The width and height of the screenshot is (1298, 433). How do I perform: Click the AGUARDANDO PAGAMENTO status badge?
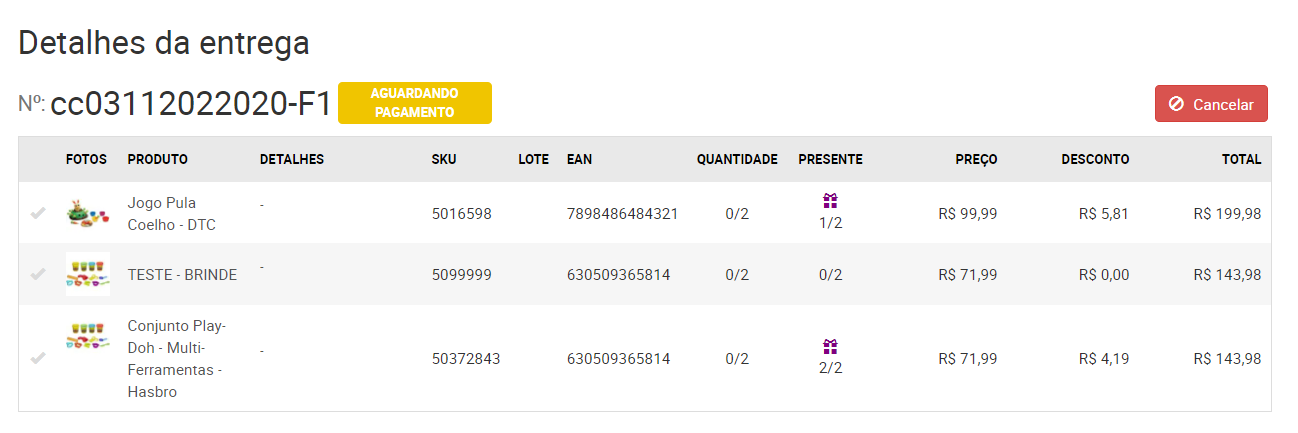pyautogui.click(x=414, y=103)
